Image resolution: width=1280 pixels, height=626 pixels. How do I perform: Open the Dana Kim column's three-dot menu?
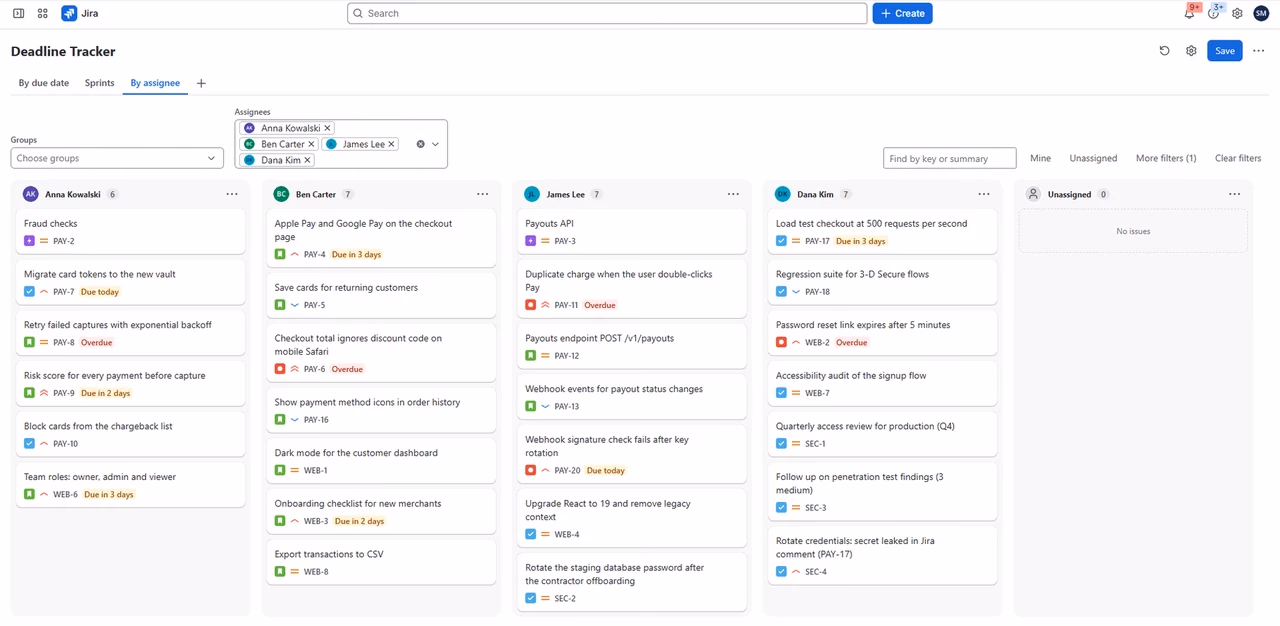[984, 194]
